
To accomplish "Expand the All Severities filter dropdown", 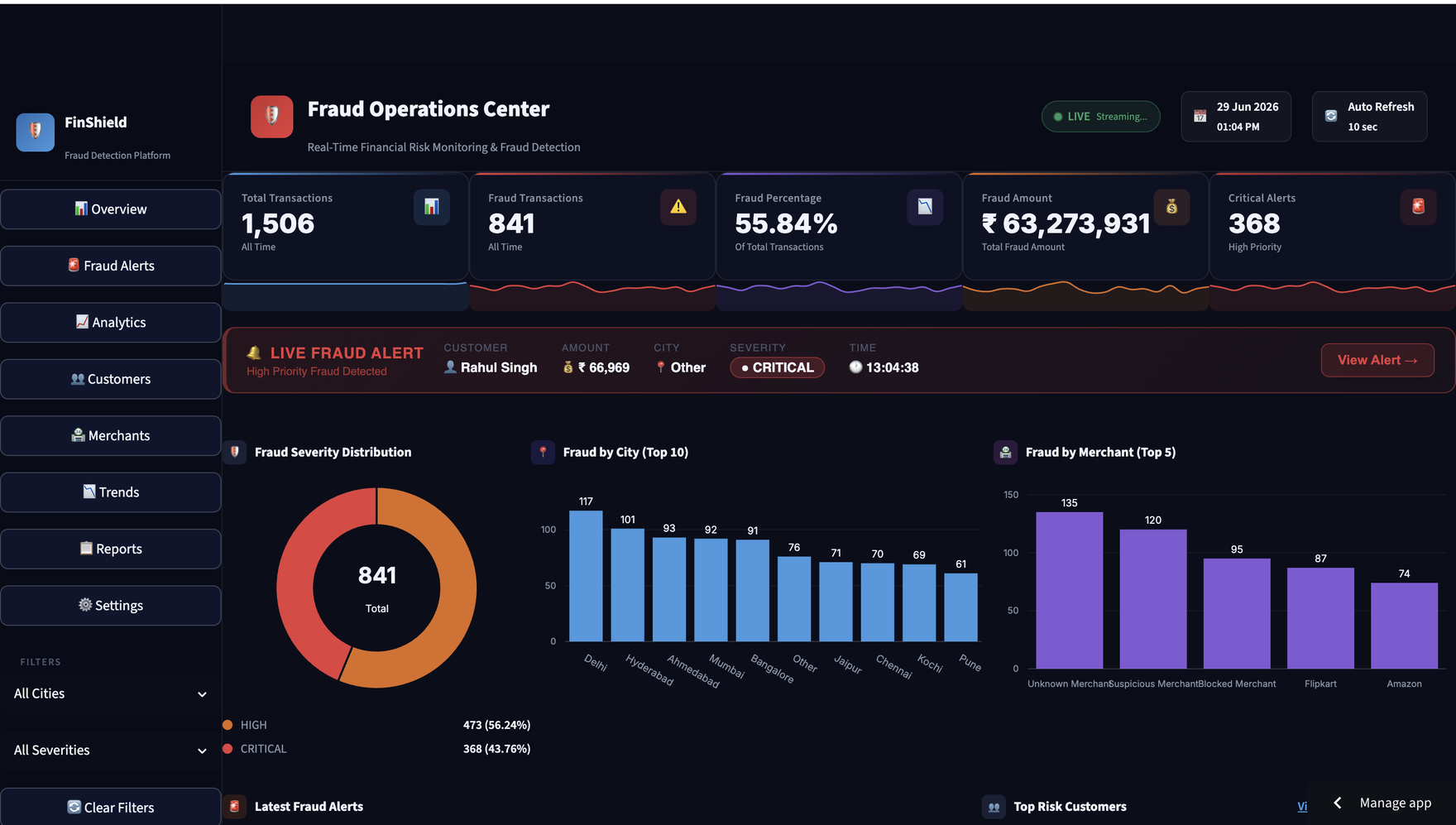I will tap(111, 751).
